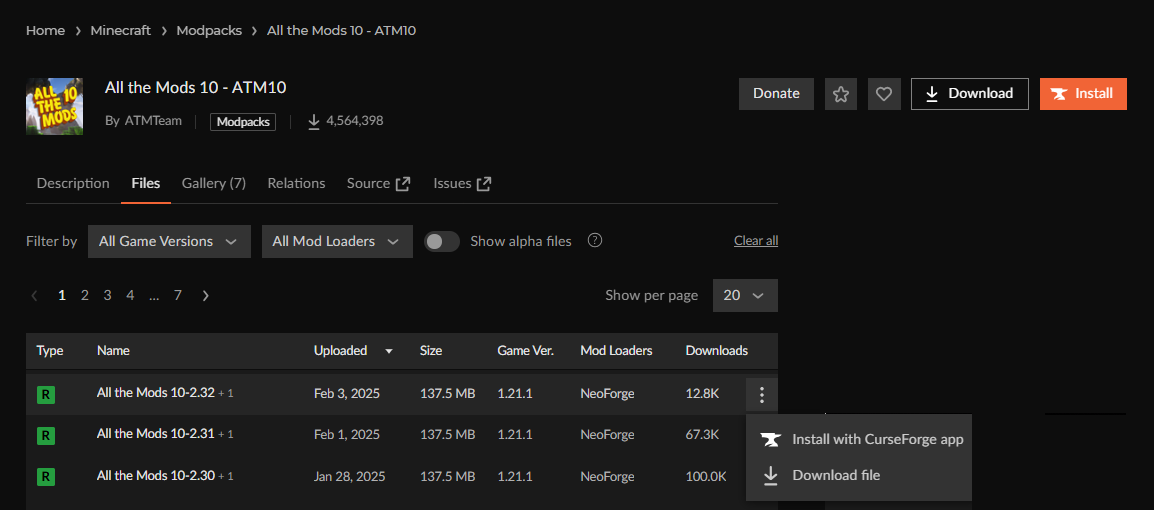Screen dimensions: 1154x510
Task: Open the Gallery (7) tab
Action: point(213,184)
